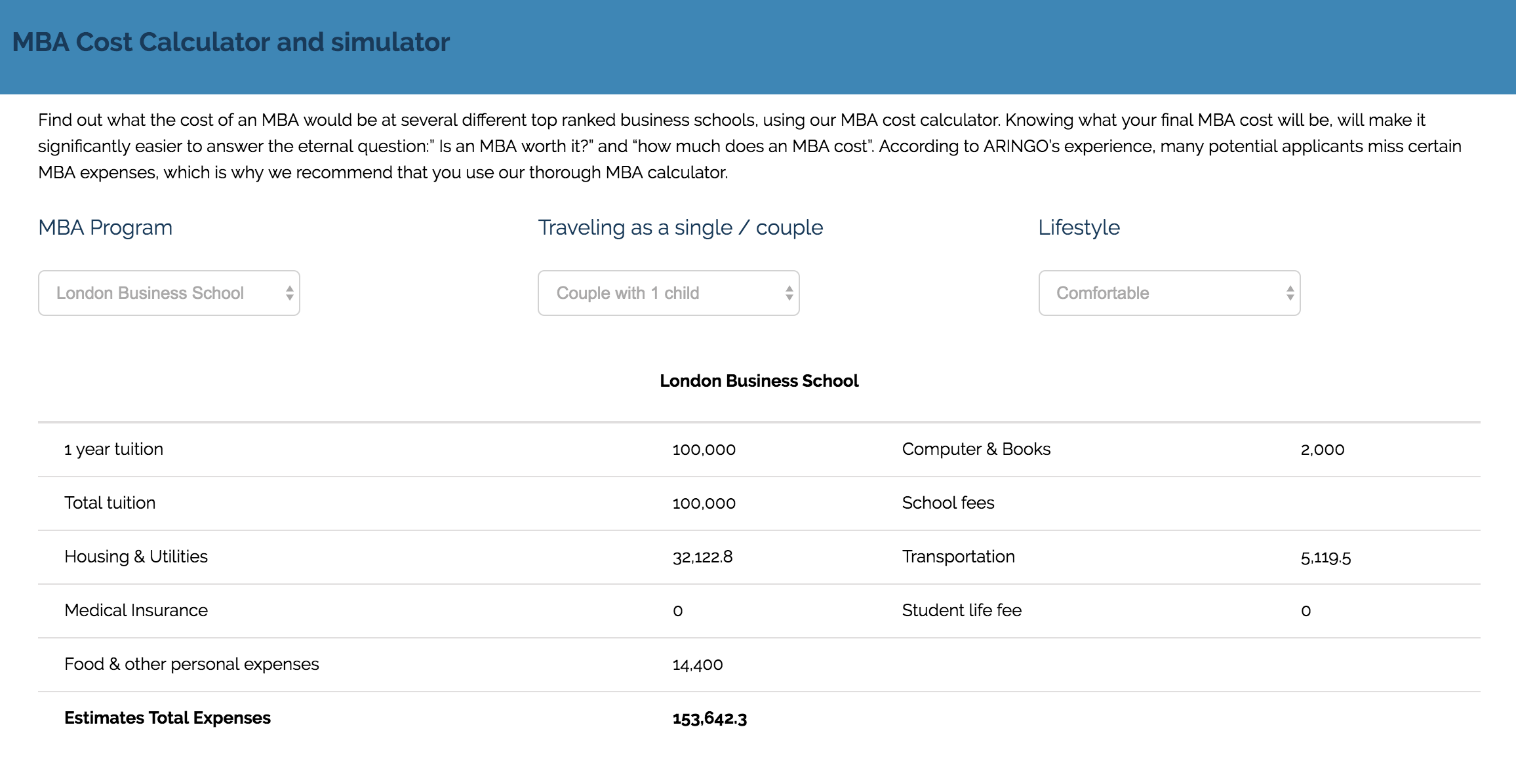
Task: Open the MBA Program dropdown
Action: pyautogui.click(x=169, y=293)
